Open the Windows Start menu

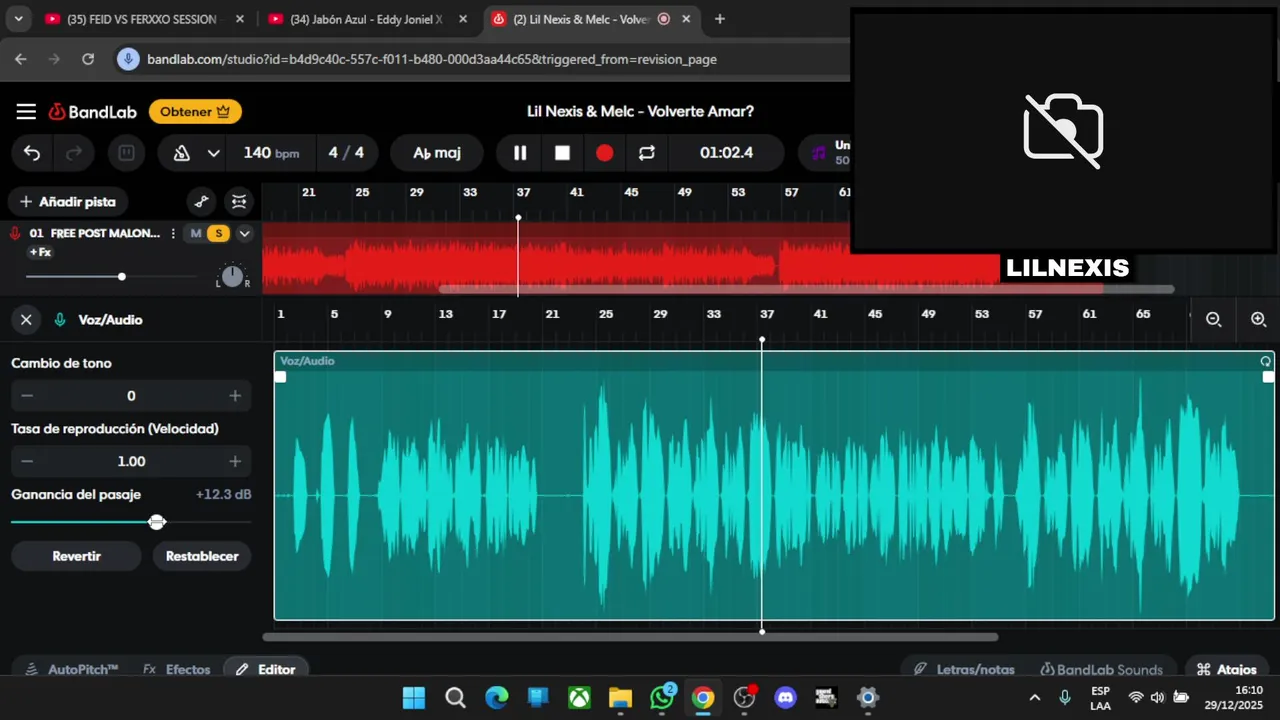[413, 697]
